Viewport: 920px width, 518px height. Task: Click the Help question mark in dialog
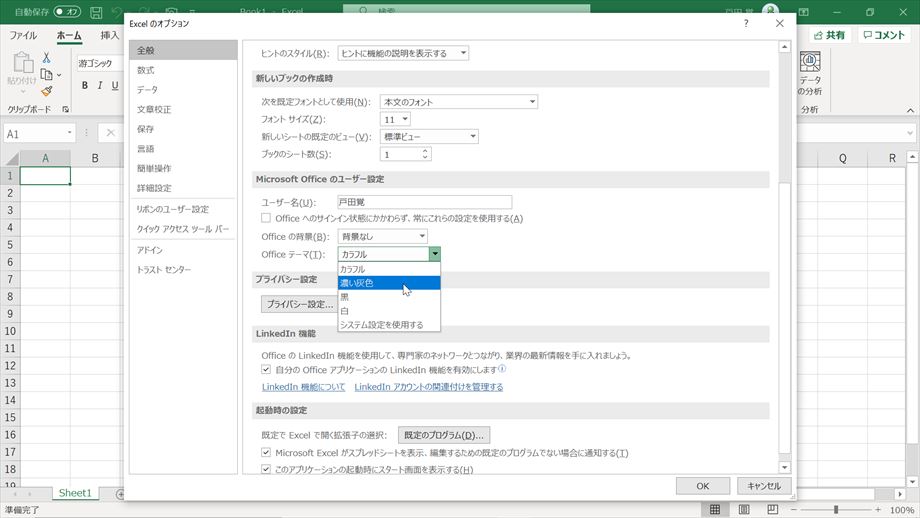click(x=746, y=23)
